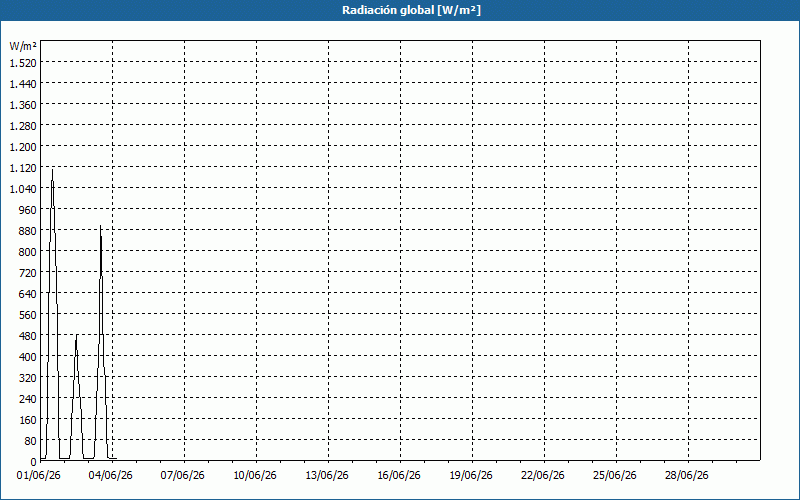Click the 960 y-axis label

click(28, 210)
